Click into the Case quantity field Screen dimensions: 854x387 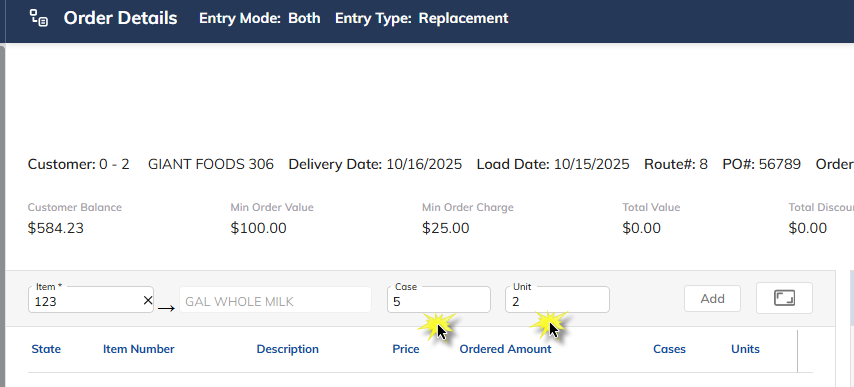click(438, 300)
